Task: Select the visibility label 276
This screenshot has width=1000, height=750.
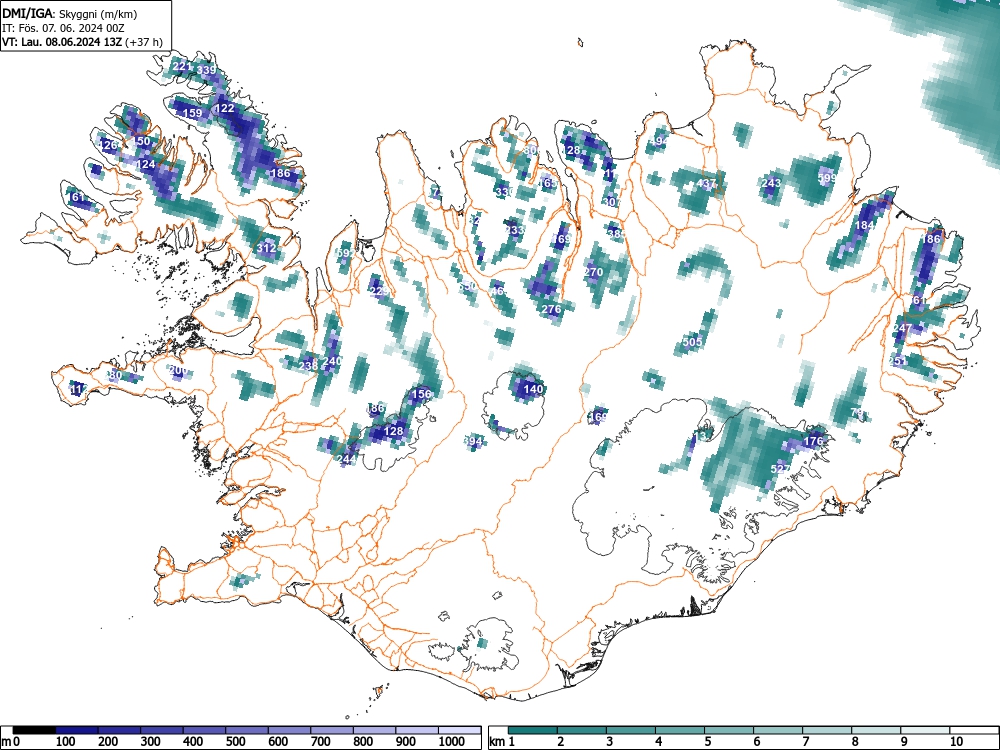Action: [551, 309]
